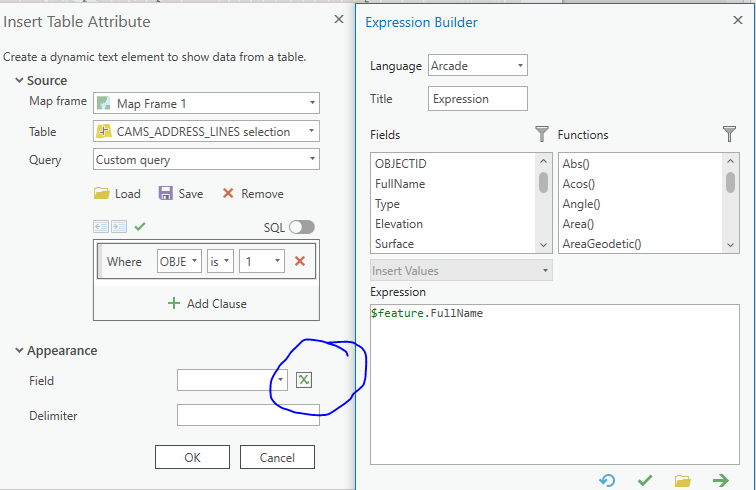Click the reset expression undo icon
Viewport: 756px width, 490px height.
pyautogui.click(x=607, y=481)
